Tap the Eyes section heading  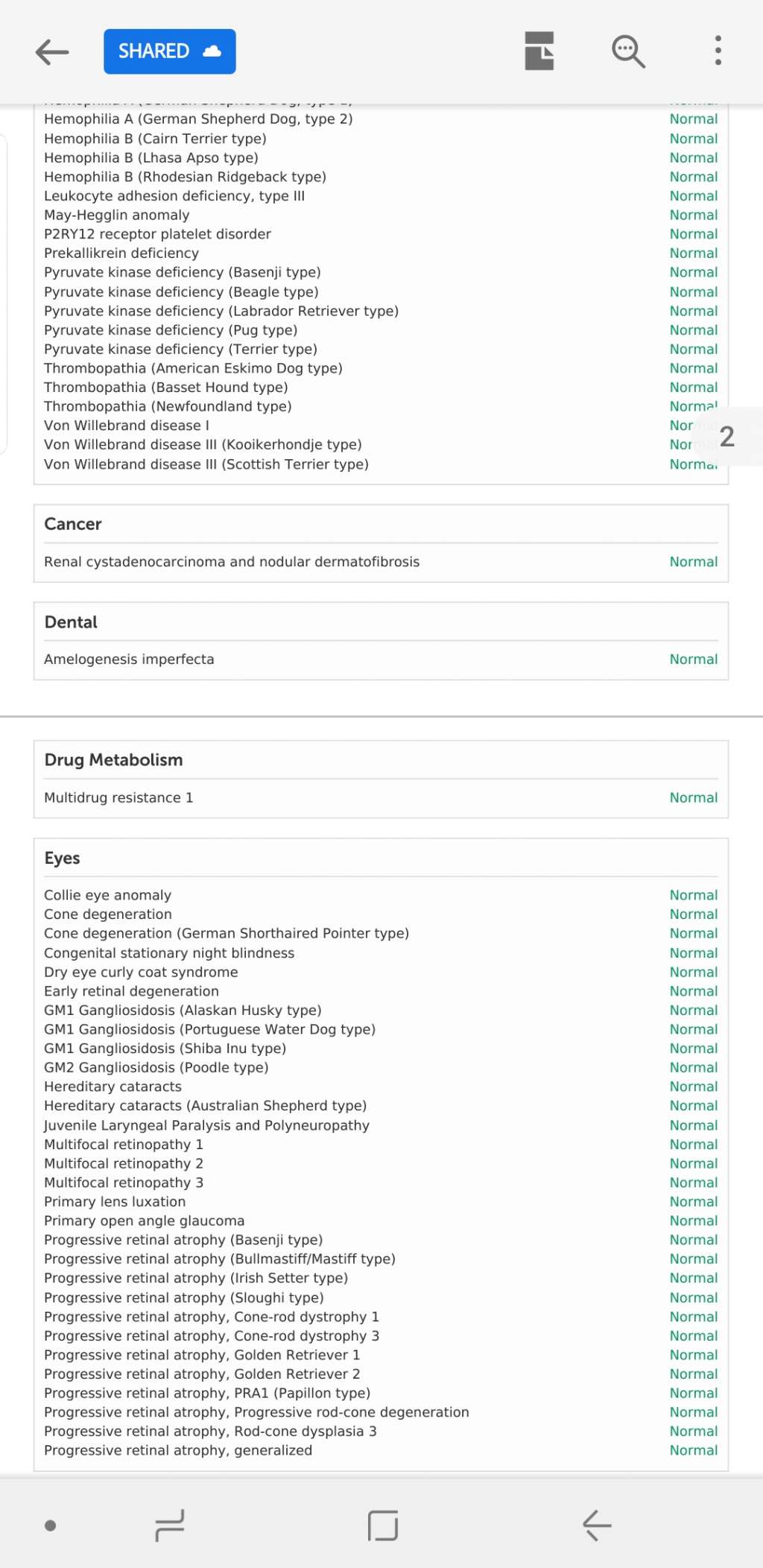(x=62, y=859)
